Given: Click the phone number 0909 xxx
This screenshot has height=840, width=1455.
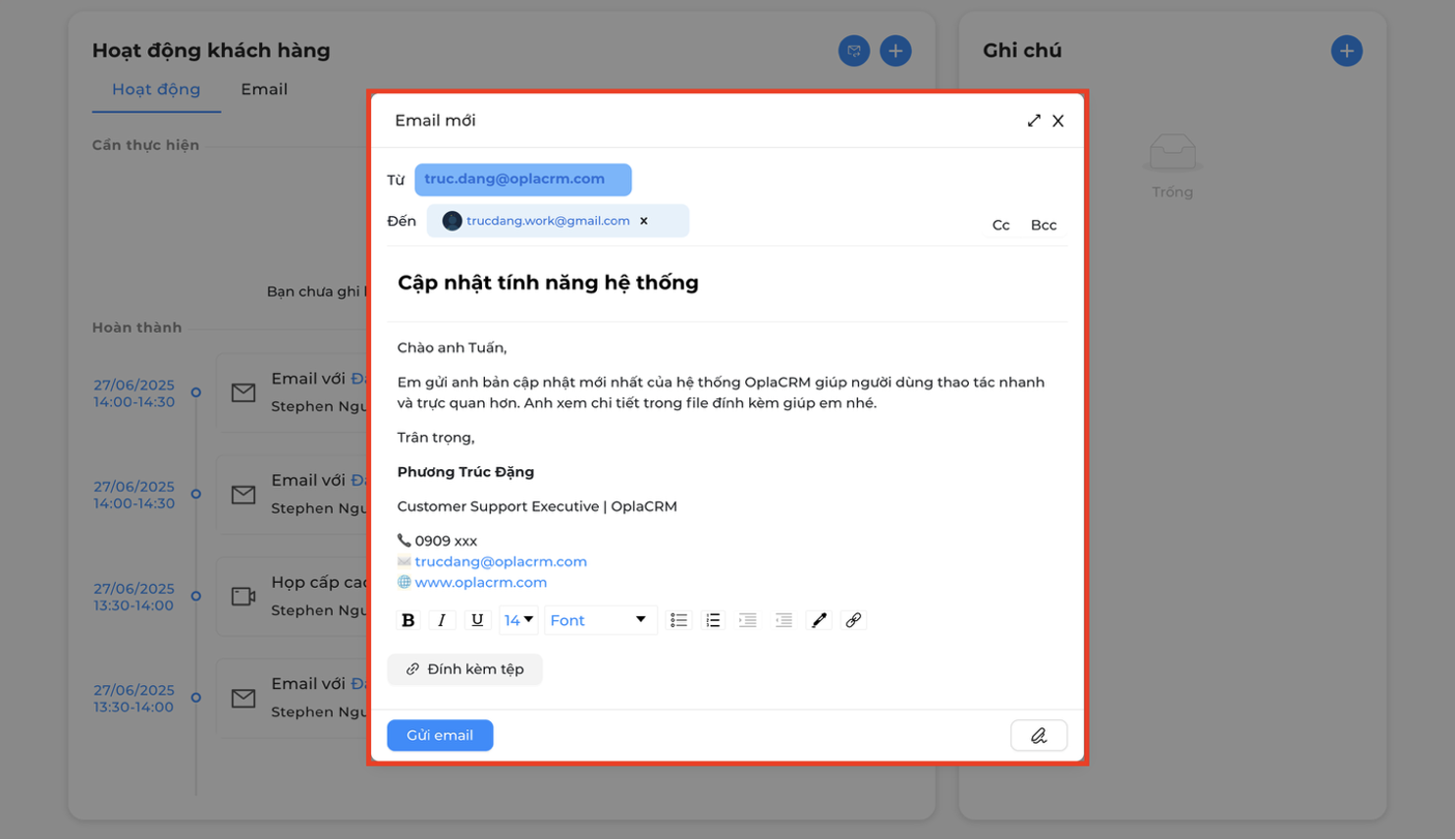Looking at the screenshot, I should (x=446, y=541).
